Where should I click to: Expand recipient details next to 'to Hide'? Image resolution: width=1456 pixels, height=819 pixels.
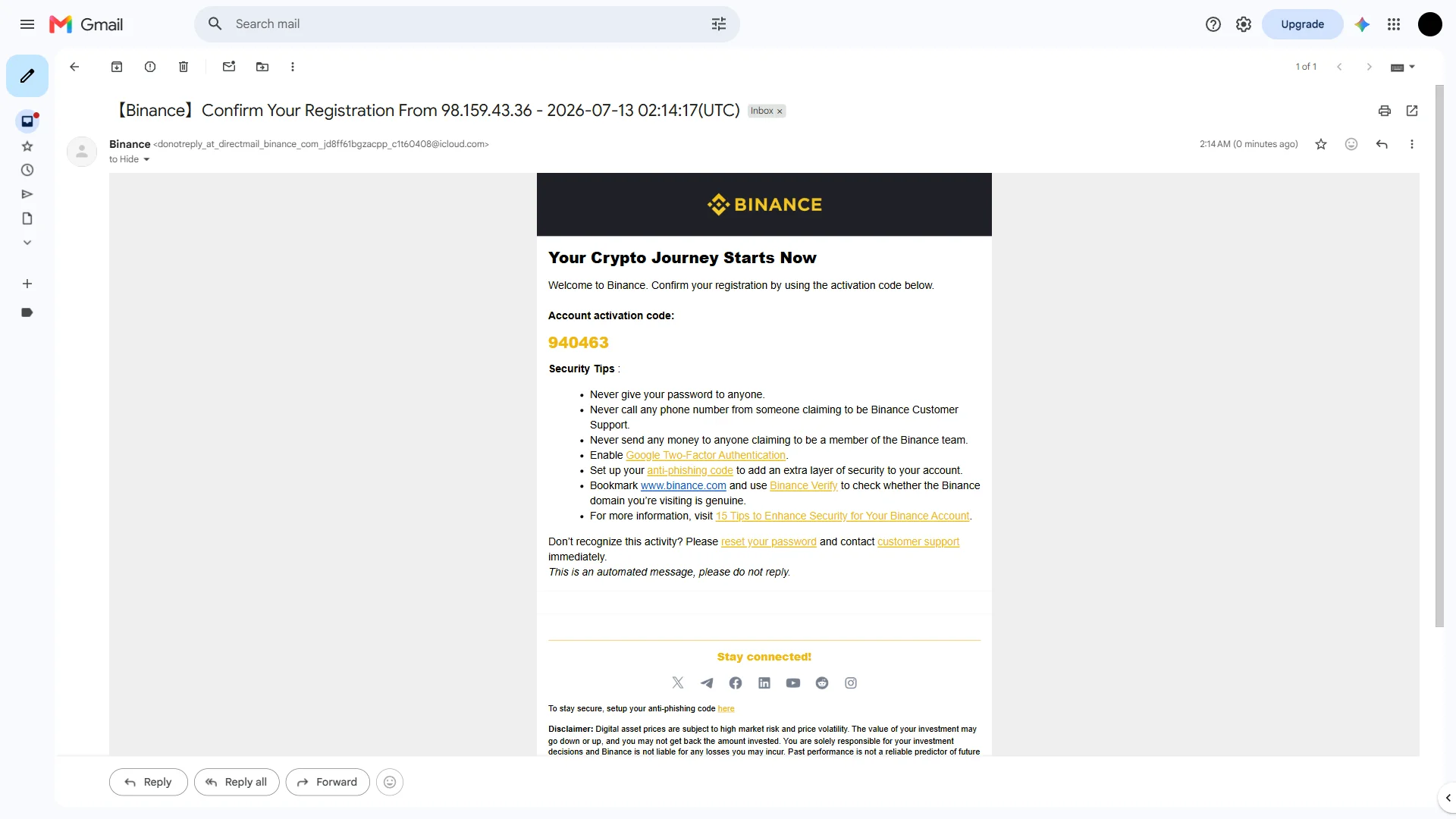146,159
